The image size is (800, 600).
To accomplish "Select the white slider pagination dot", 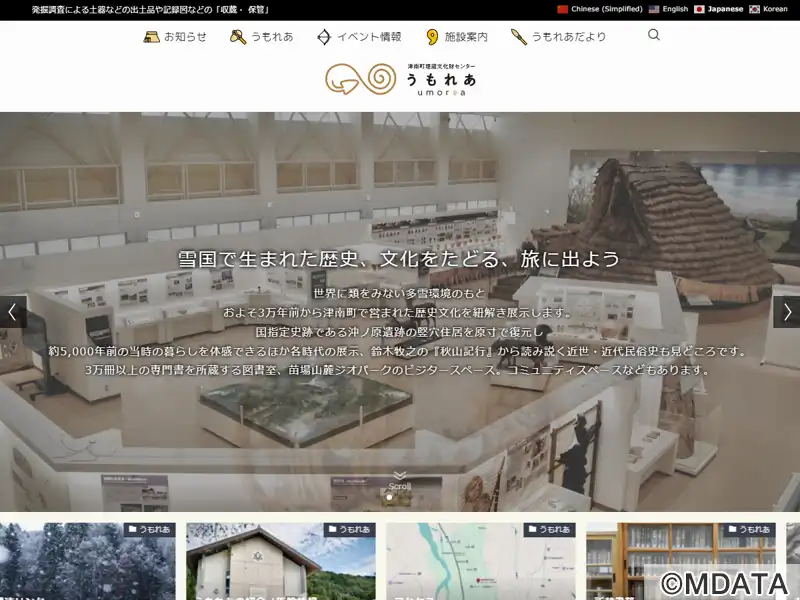I will (x=389, y=497).
